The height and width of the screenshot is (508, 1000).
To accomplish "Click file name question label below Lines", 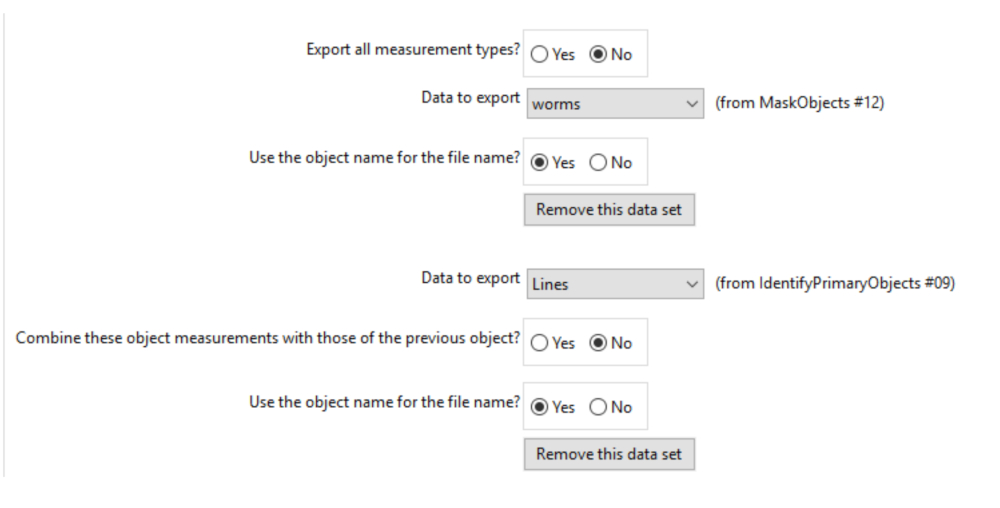I will [x=384, y=403].
